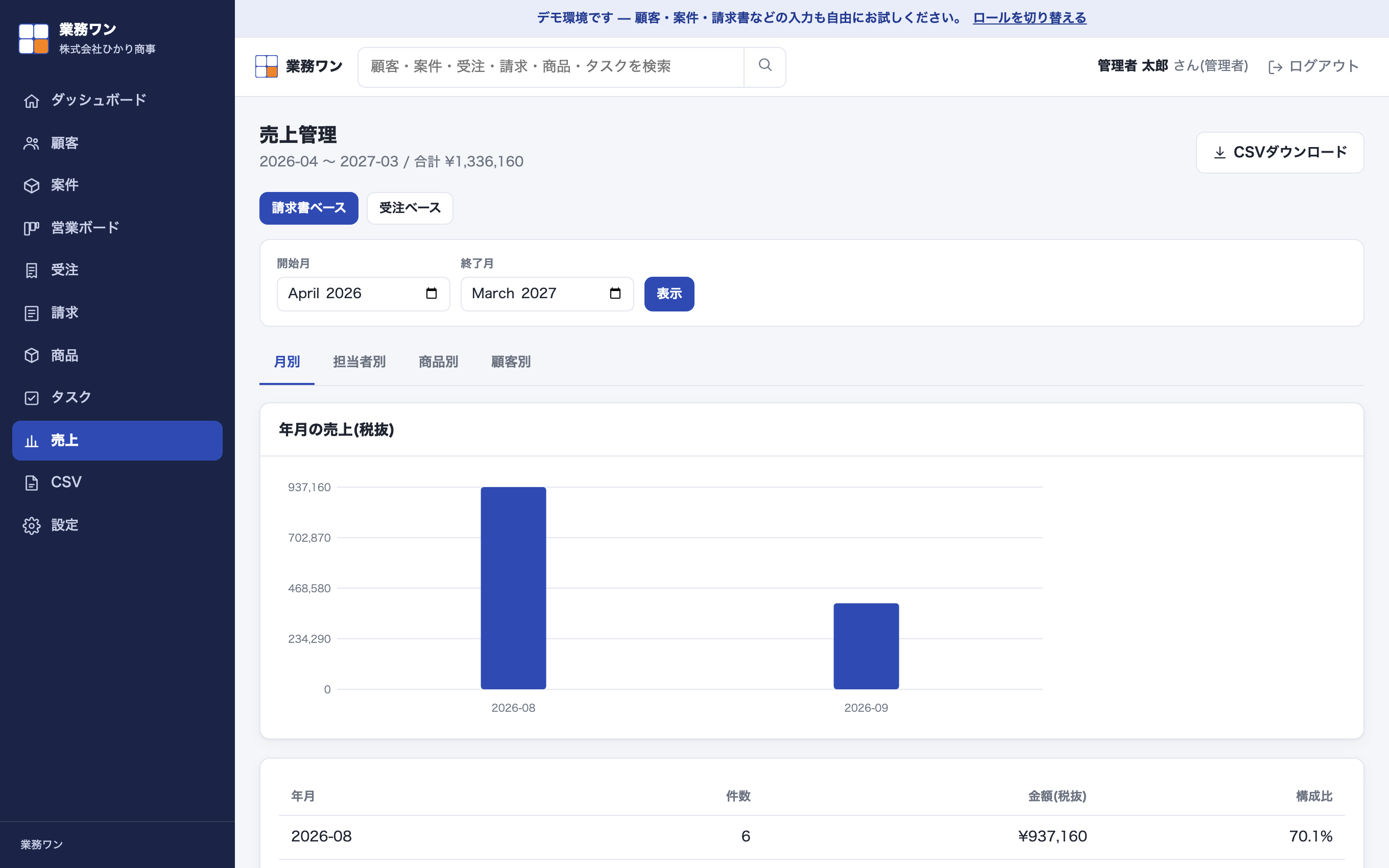Select 請求書ベース view toggle
Viewport: 1389px width, 868px height.
(x=309, y=208)
